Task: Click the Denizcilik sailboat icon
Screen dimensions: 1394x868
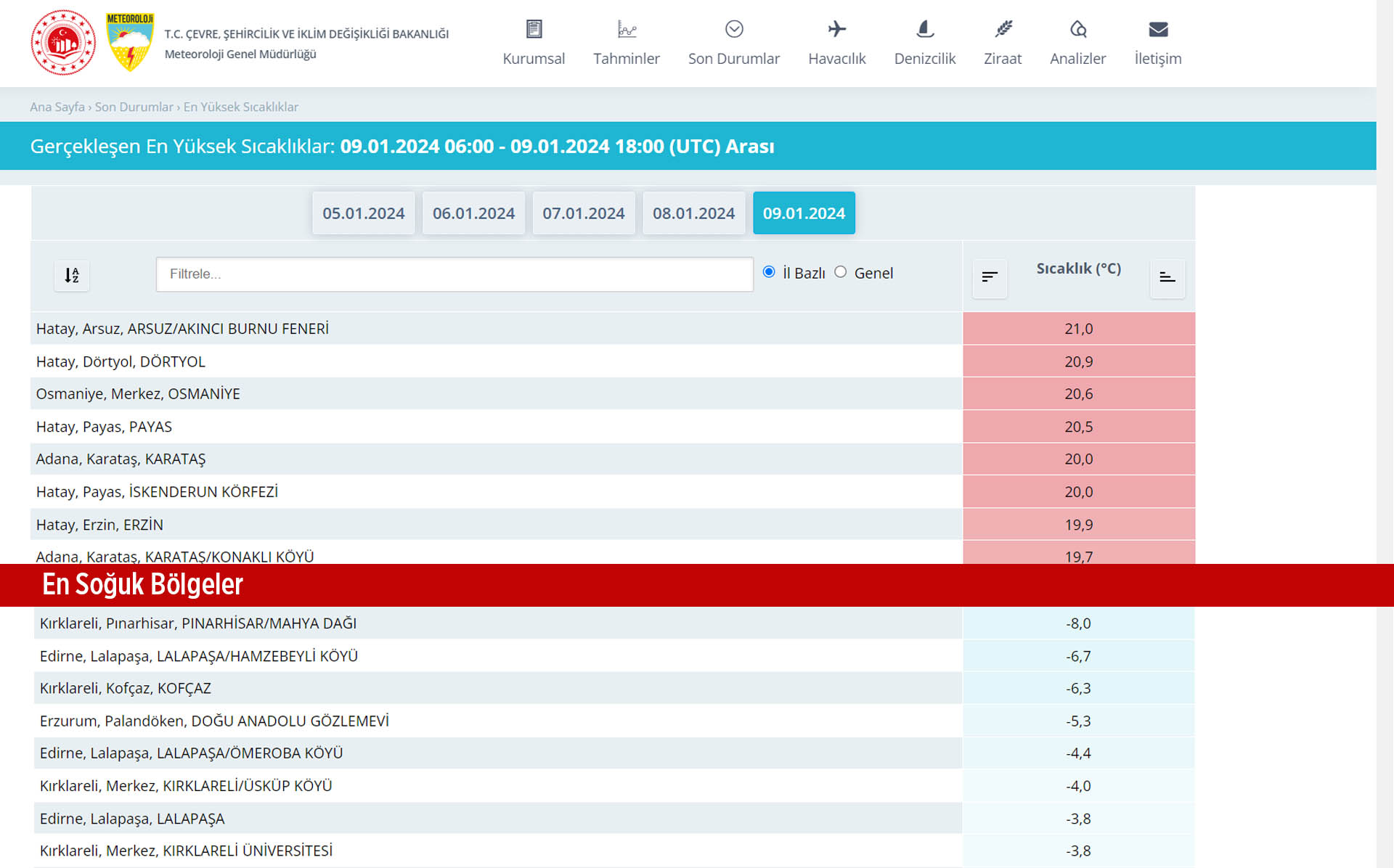Action: pyautogui.click(x=924, y=29)
